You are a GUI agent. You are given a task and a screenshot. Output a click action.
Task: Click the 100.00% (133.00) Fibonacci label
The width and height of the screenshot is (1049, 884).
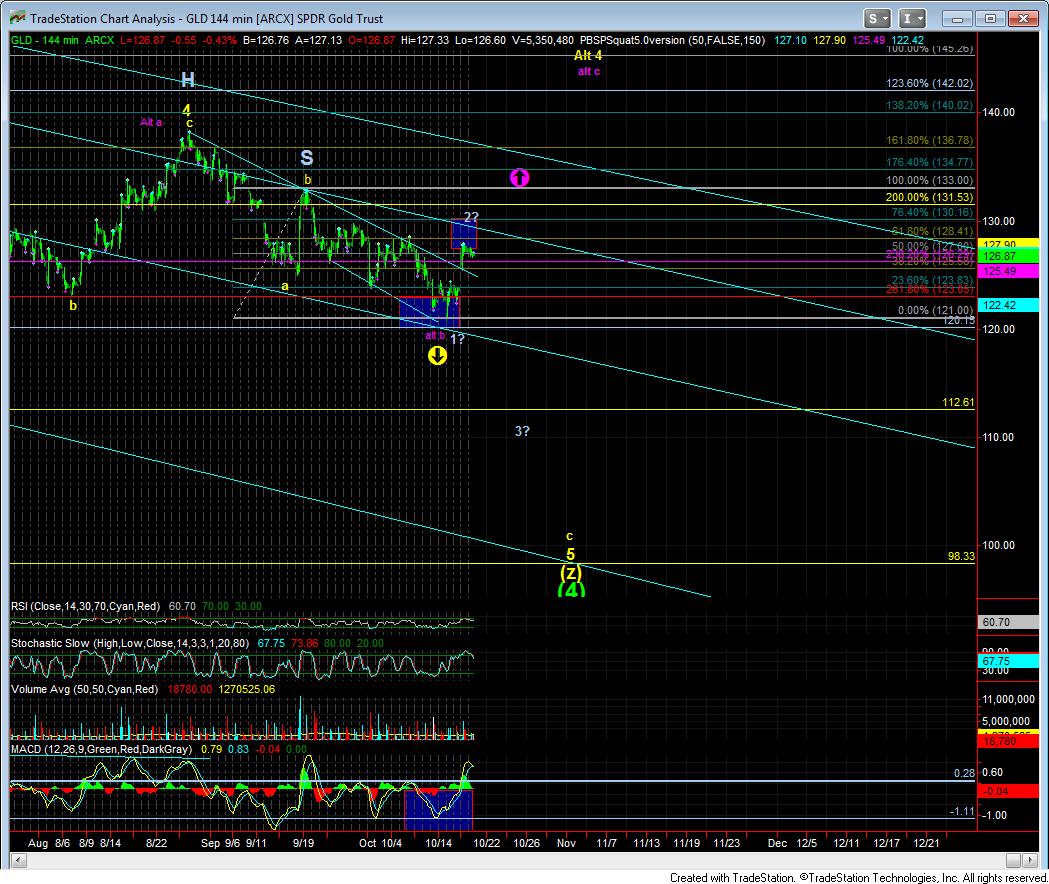click(x=930, y=181)
